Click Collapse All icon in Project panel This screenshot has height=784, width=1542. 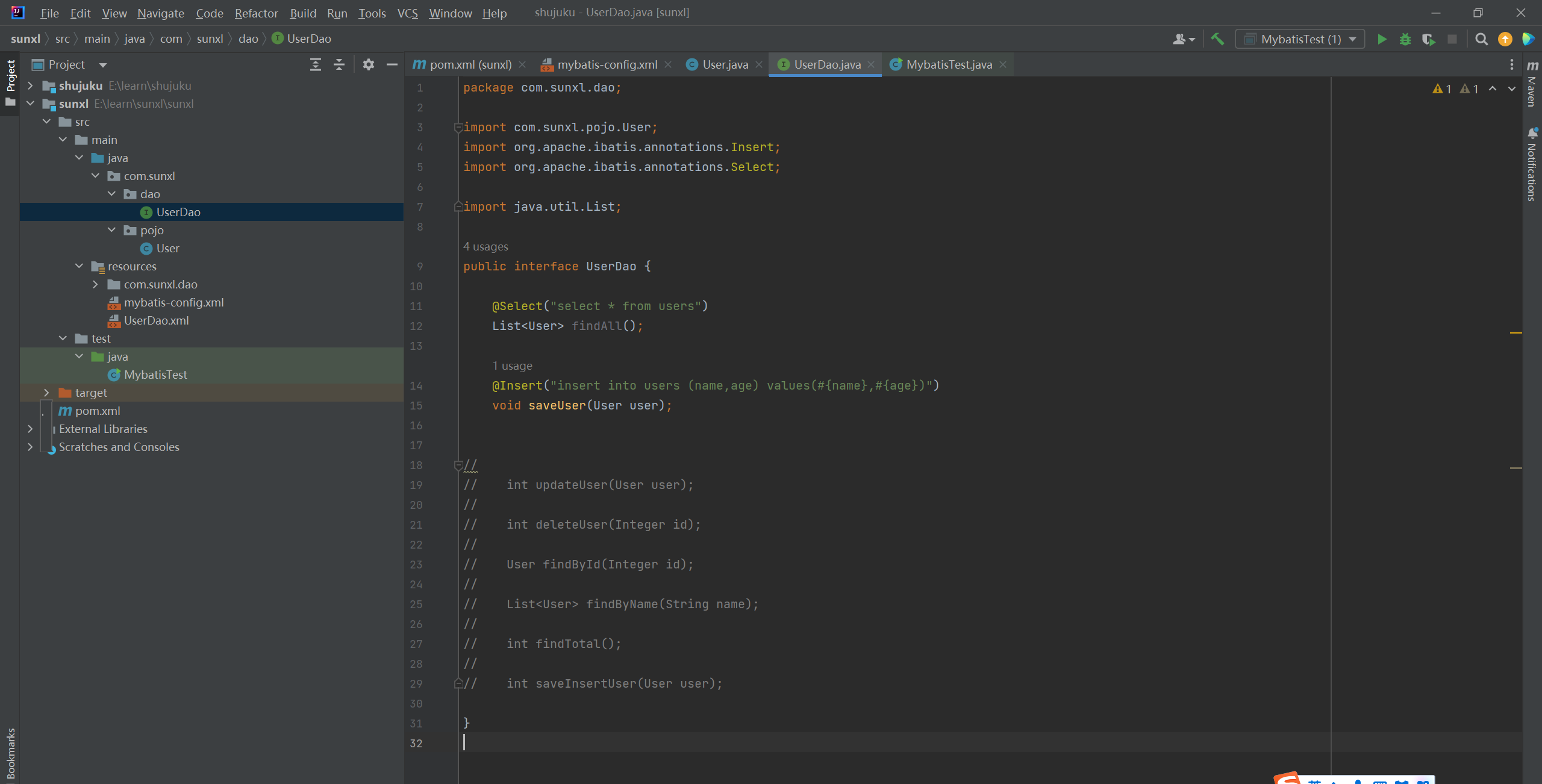(339, 64)
